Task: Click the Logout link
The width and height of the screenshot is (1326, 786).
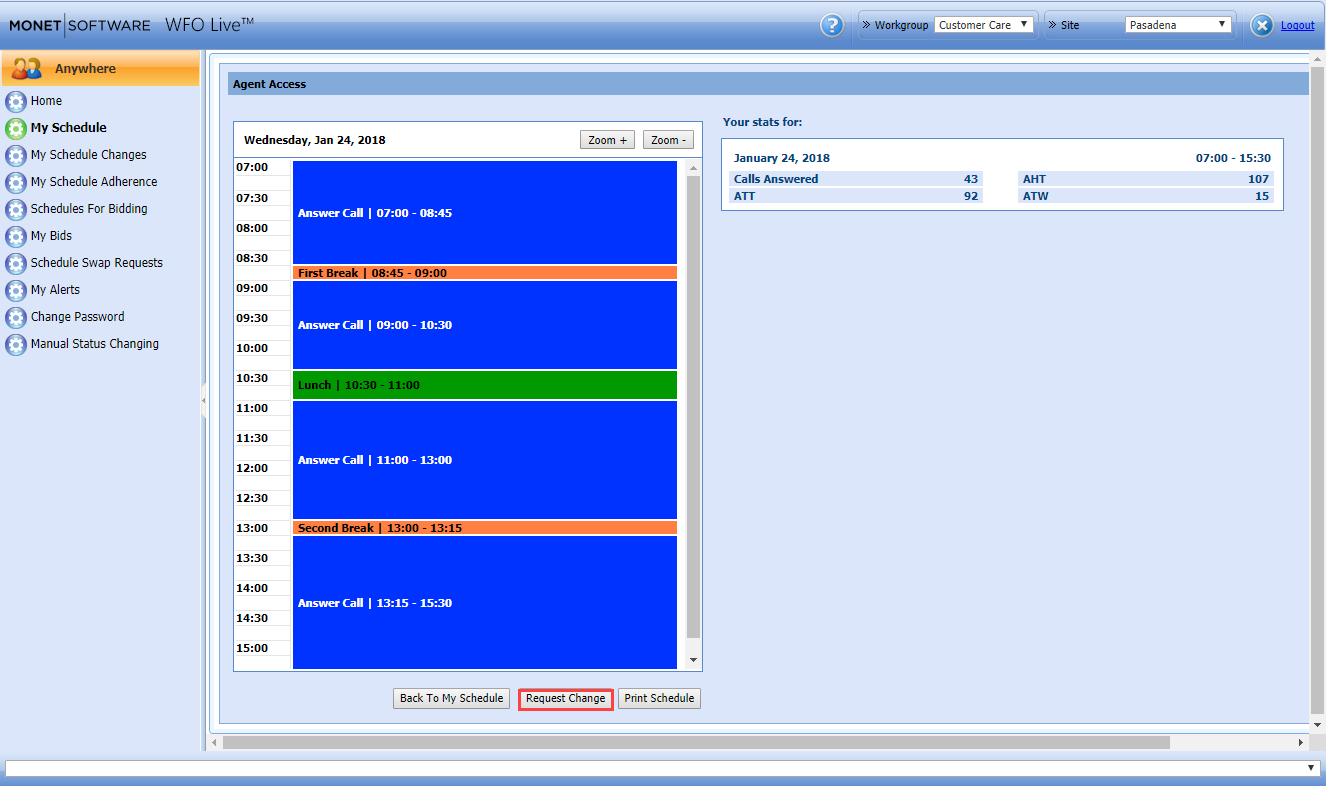Action: coord(1297,26)
